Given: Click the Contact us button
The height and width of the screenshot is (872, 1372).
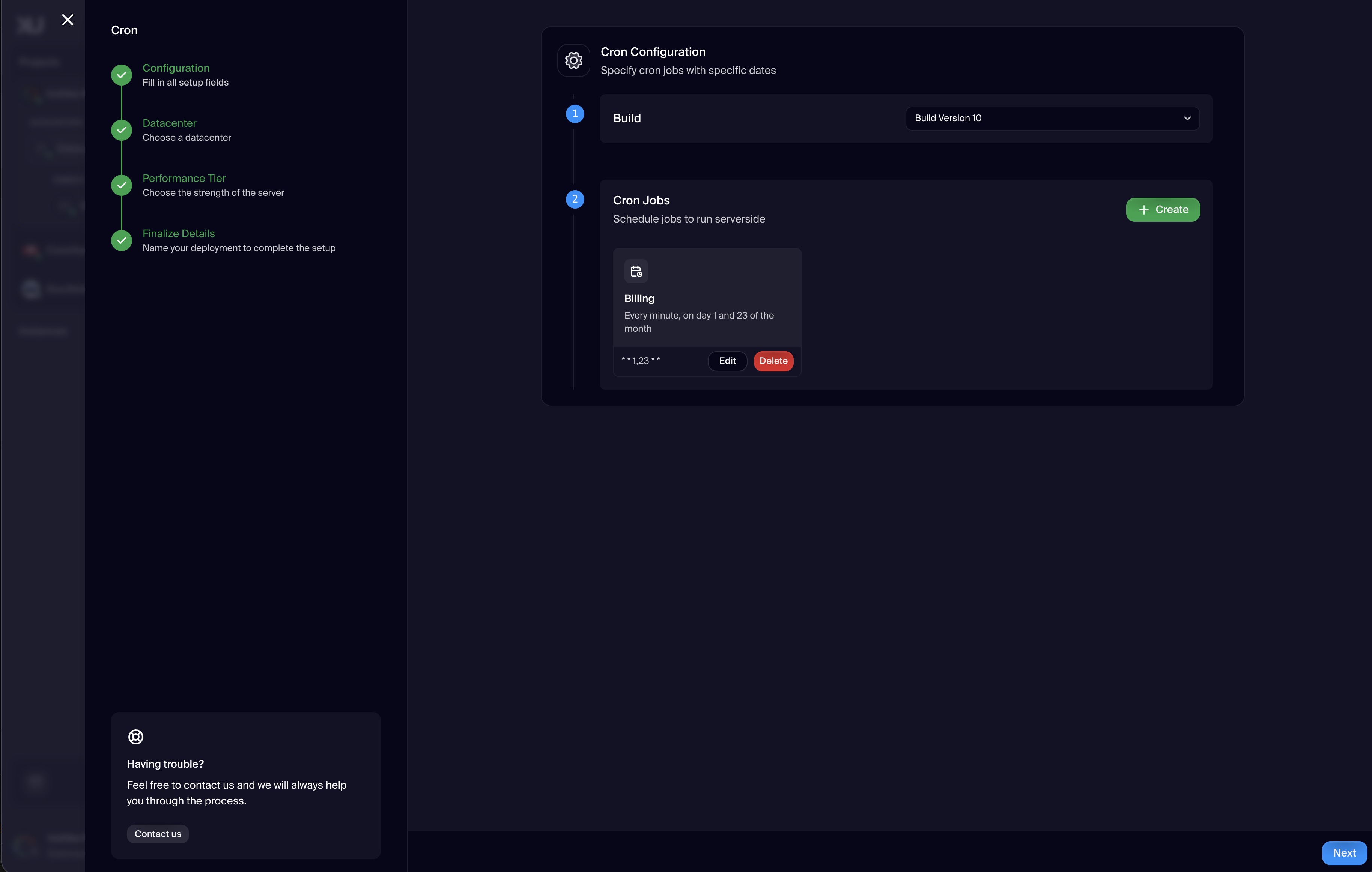Looking at the screenshot, I should click(157, 834).
